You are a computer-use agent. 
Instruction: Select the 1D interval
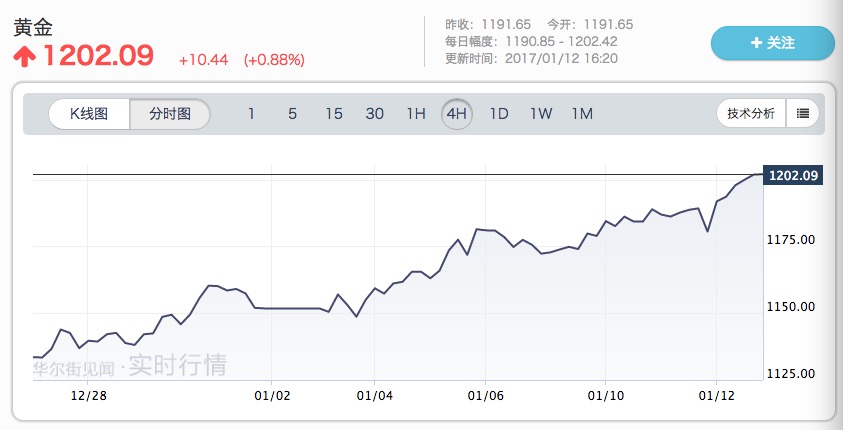(499, 114)
